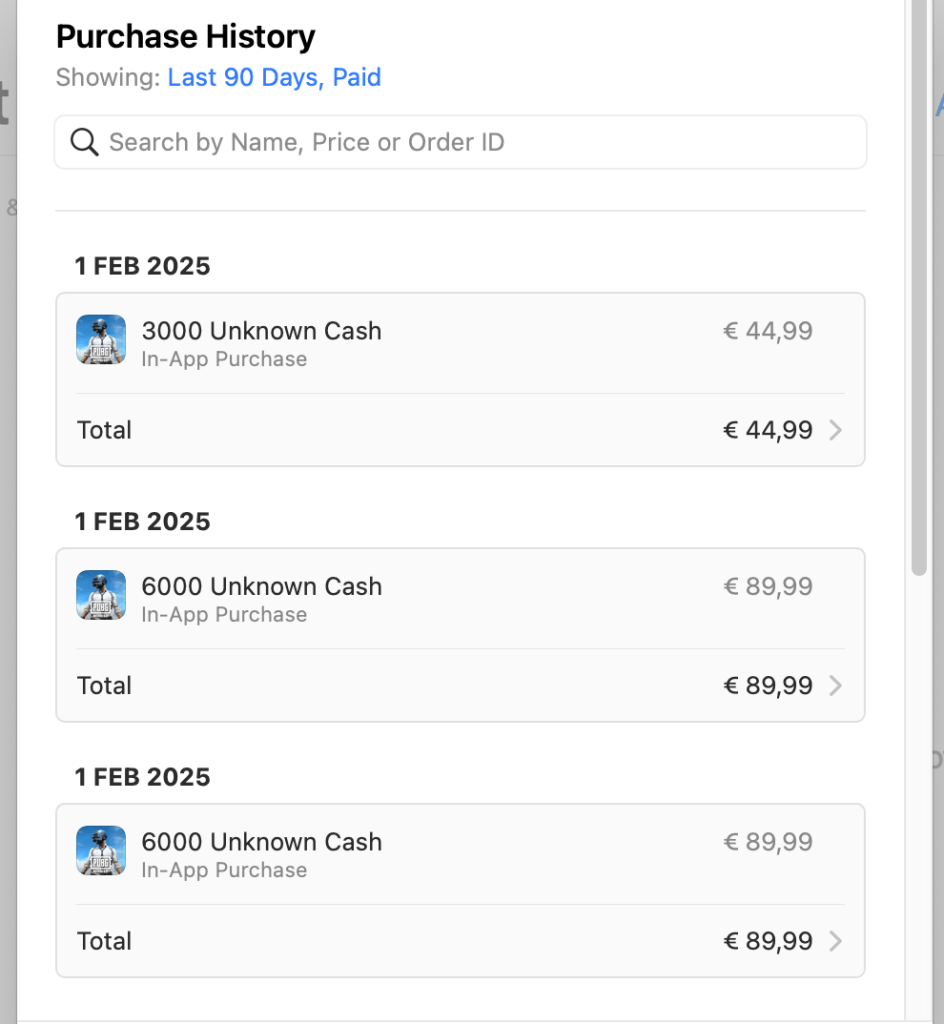Click the PUBG icon of the first 6000 Unknown Cash
Screen dimensions: 944x1024
pyautogui.click(x=101, y=595)
